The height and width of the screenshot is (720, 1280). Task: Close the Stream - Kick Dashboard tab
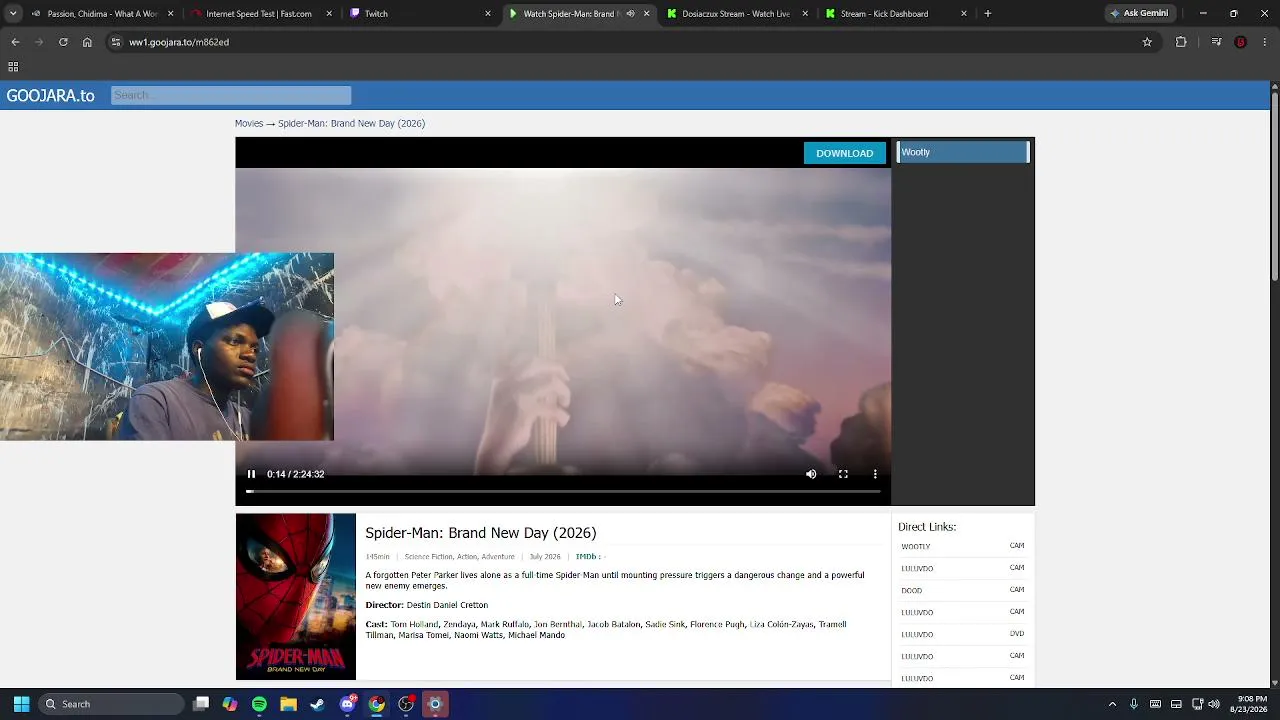964,14
